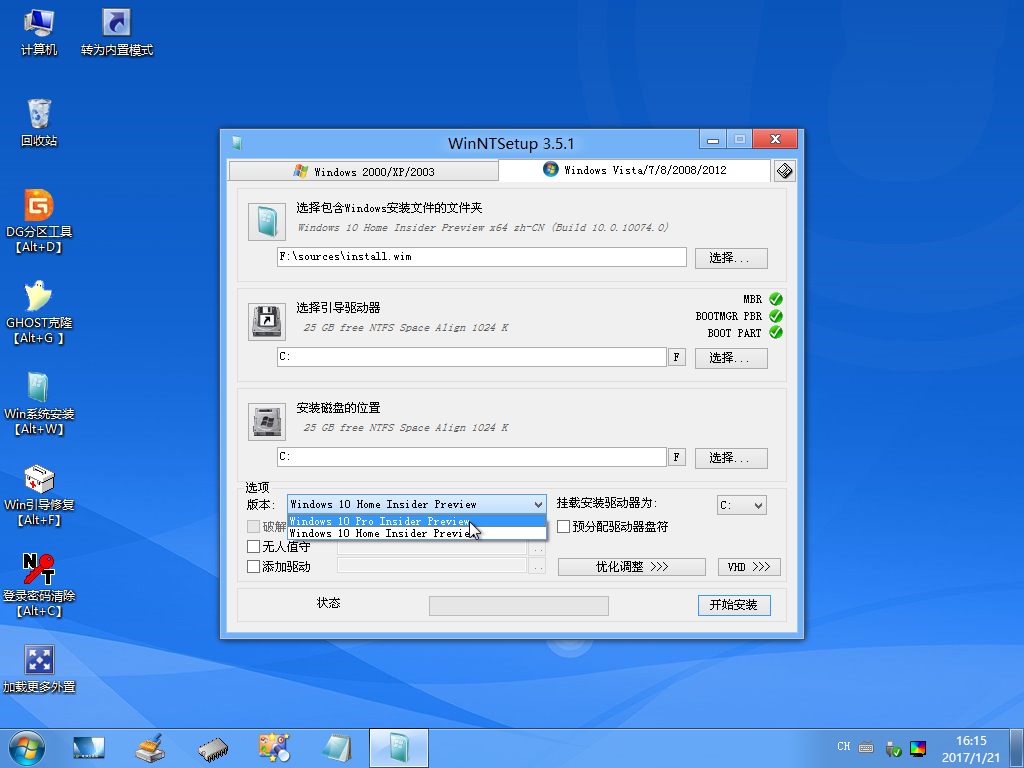The height and width of the screenshot is (768, 1024).
Task: Click the Windows install source folder icon
Action: pyautogui.click(x=266, y=221)
